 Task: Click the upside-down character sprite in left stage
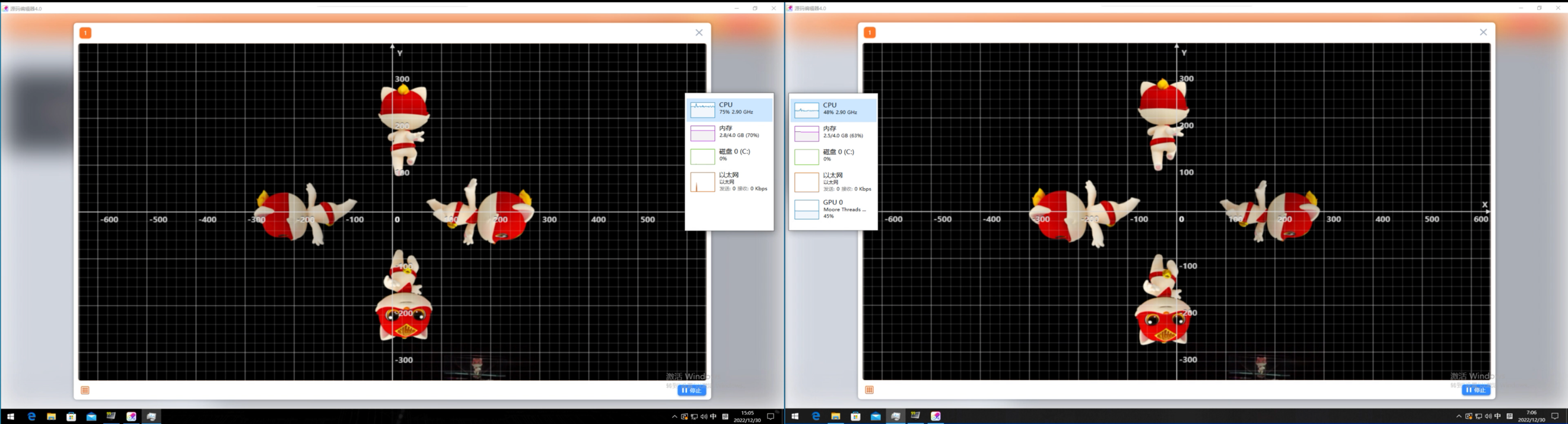(x=403, y=296)
